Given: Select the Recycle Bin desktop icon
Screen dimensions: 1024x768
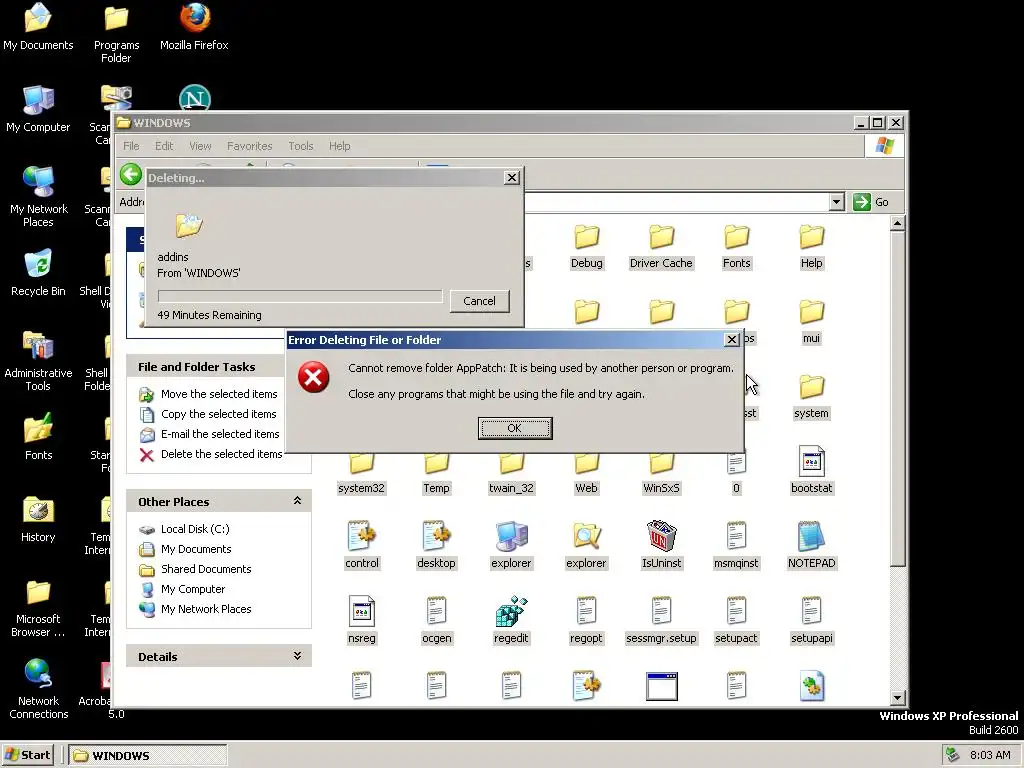Looking at the screenshot, I should tap(38, 273).
